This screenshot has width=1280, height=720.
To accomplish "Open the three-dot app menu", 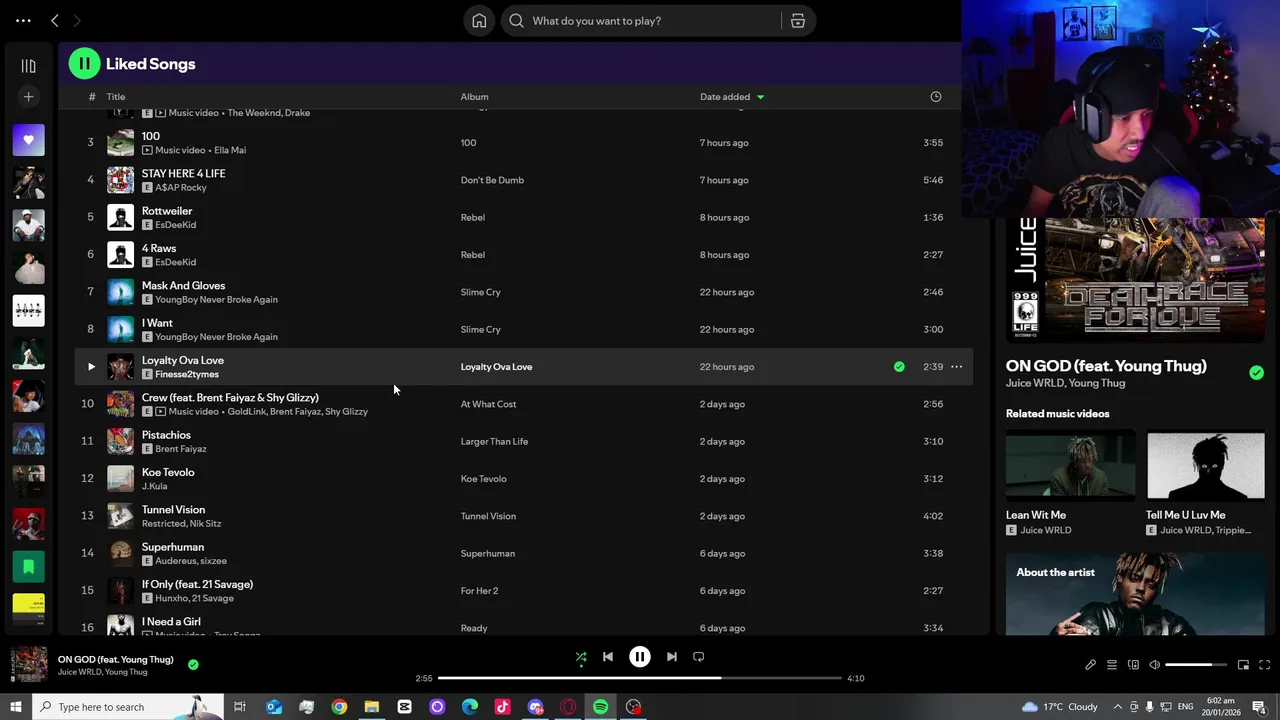I will [23, 20].
